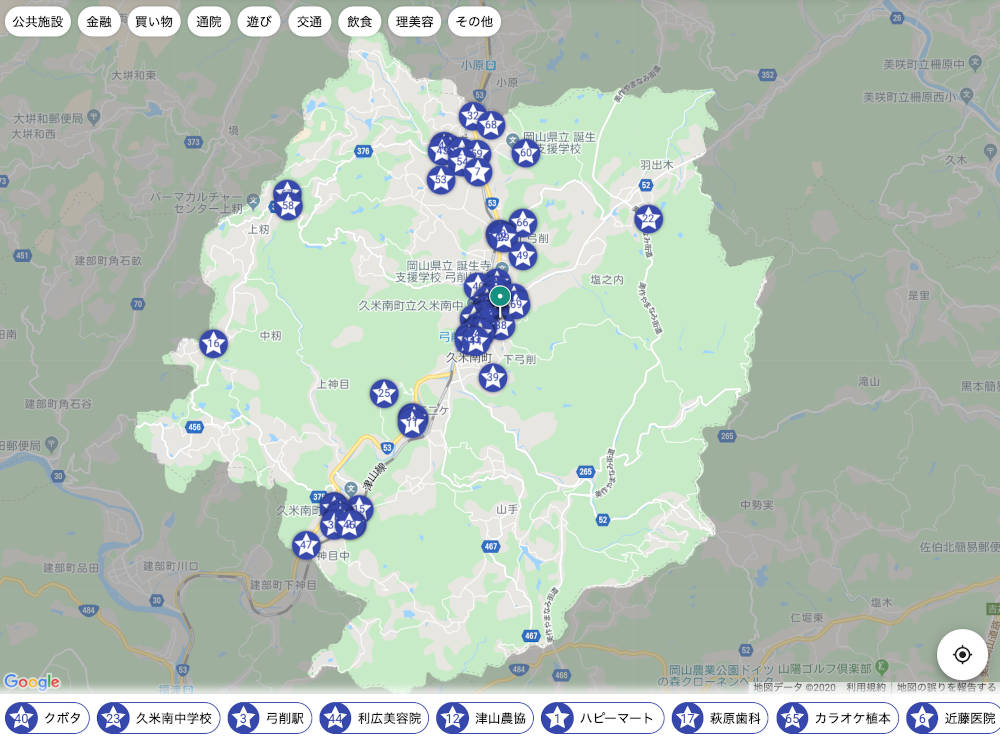Viewport: 1000px width, 738px height.
Task: Click the ハピーマート place chip
Action: click(603, 718)
